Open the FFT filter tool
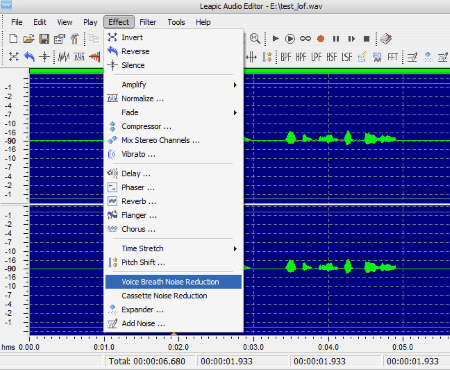 [392, 57]
